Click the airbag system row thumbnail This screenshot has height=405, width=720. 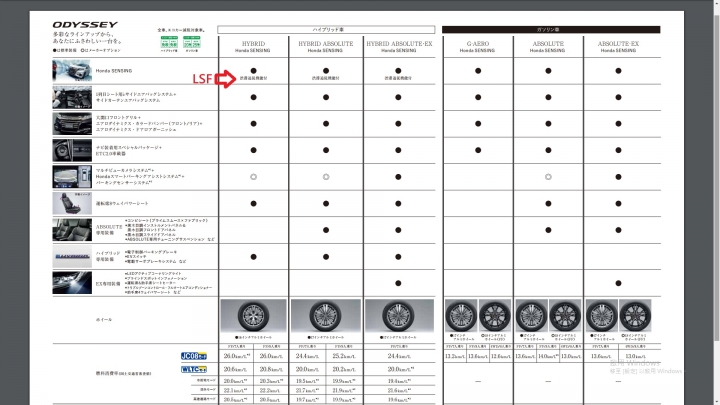pos(72,97)
